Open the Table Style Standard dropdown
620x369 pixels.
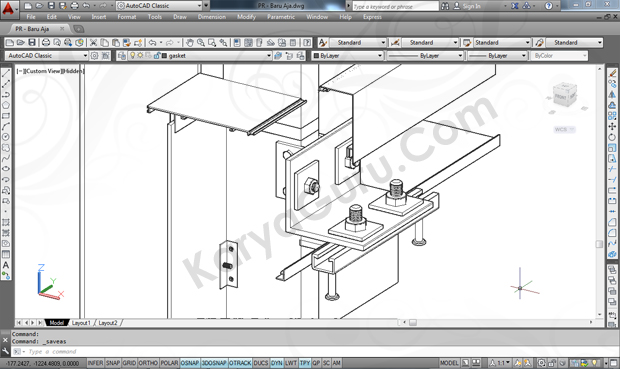(x=502, y=42)
